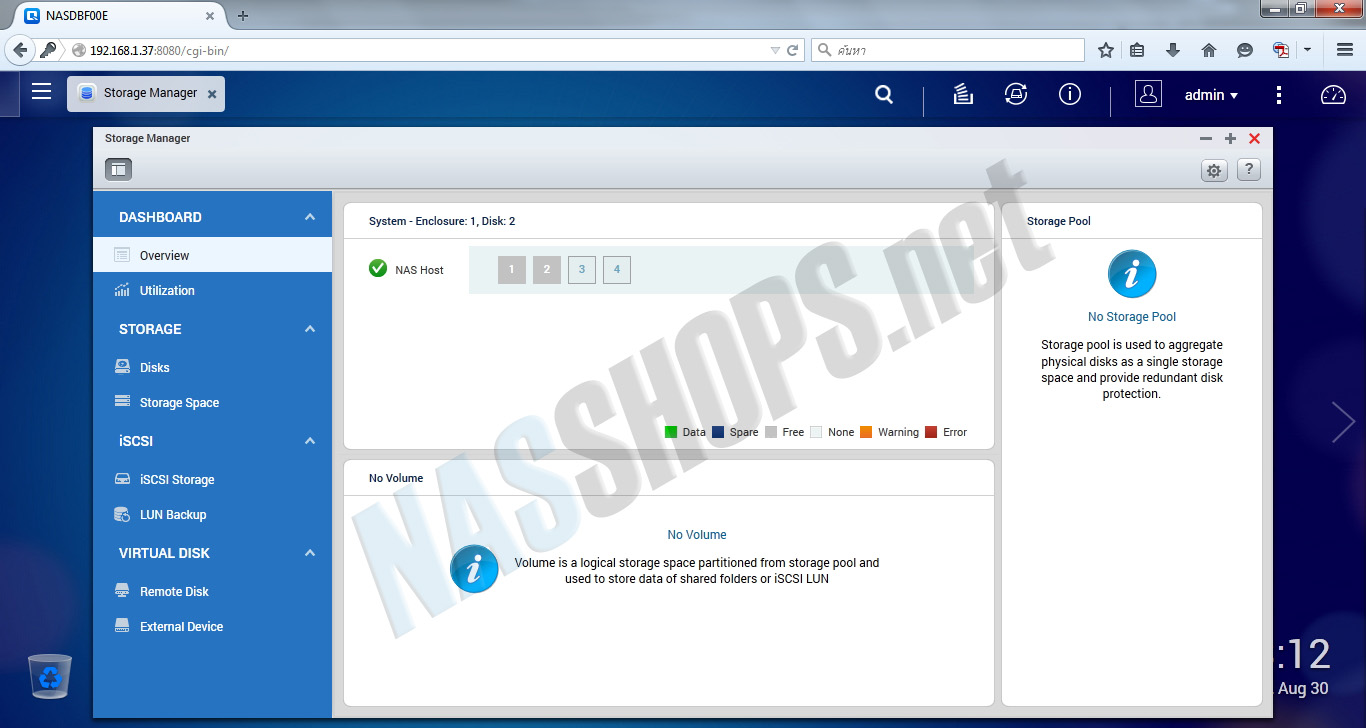Collapse the DASHBOARD section

pyautogui.click(x=310, y=217)
